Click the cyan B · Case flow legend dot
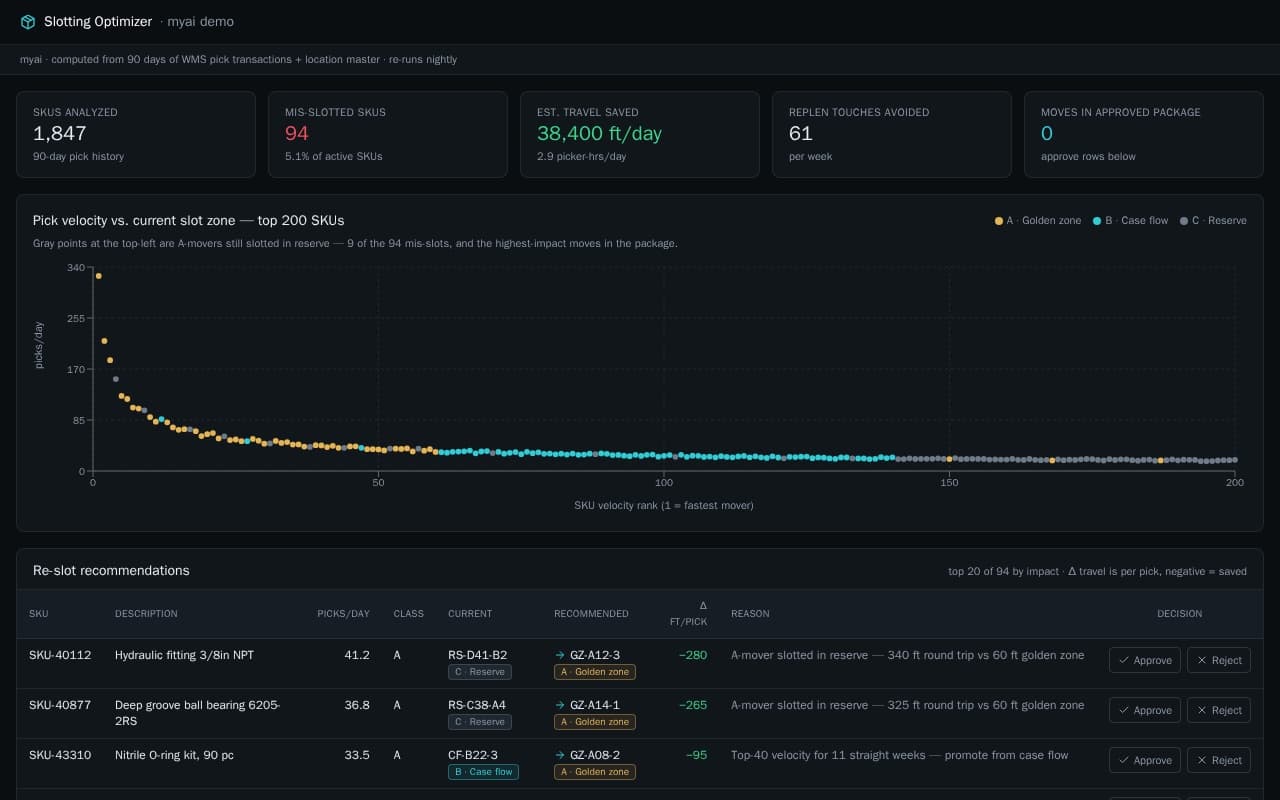Screen dimensions: 1280x800 pos(1097,221)
